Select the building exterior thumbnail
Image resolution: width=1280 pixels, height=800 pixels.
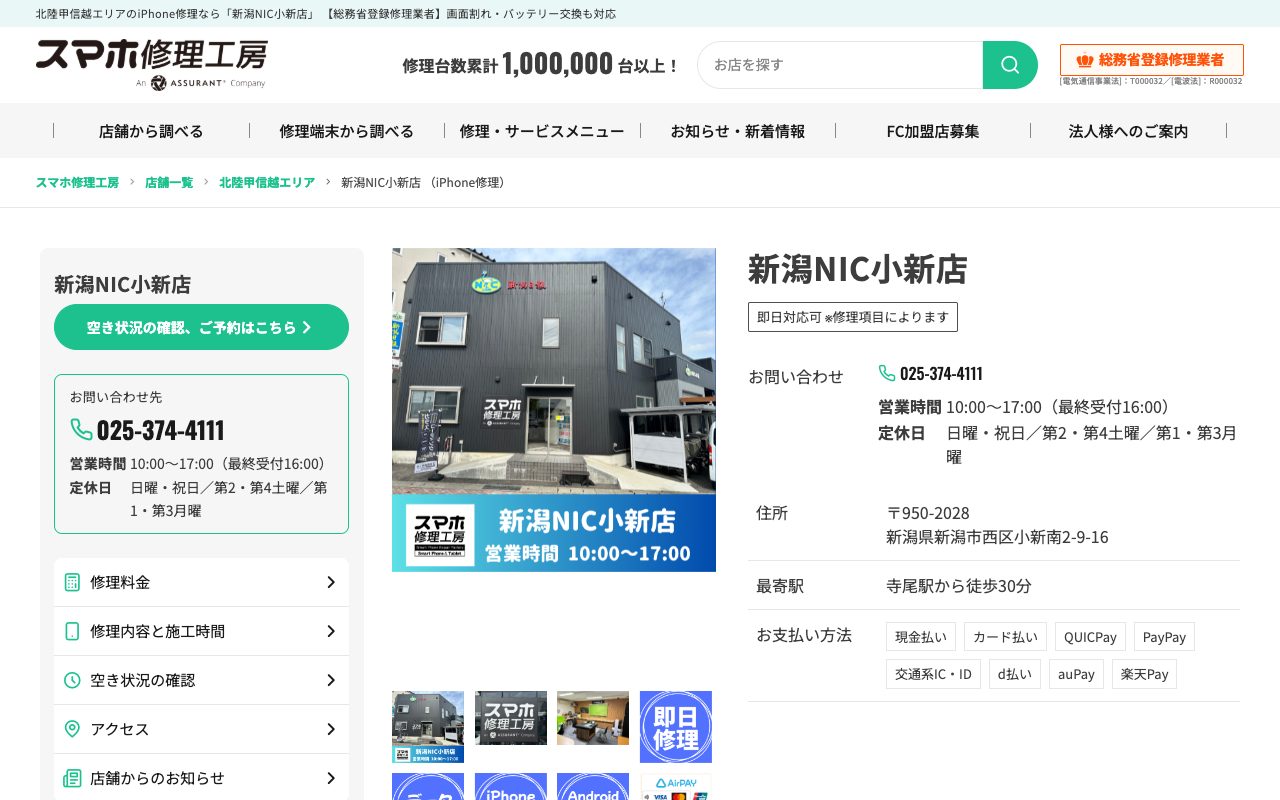[x=428, y=727]
